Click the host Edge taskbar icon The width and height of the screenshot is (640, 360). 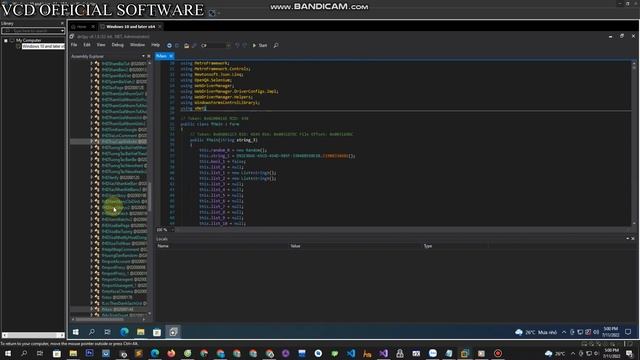[155, 353]
